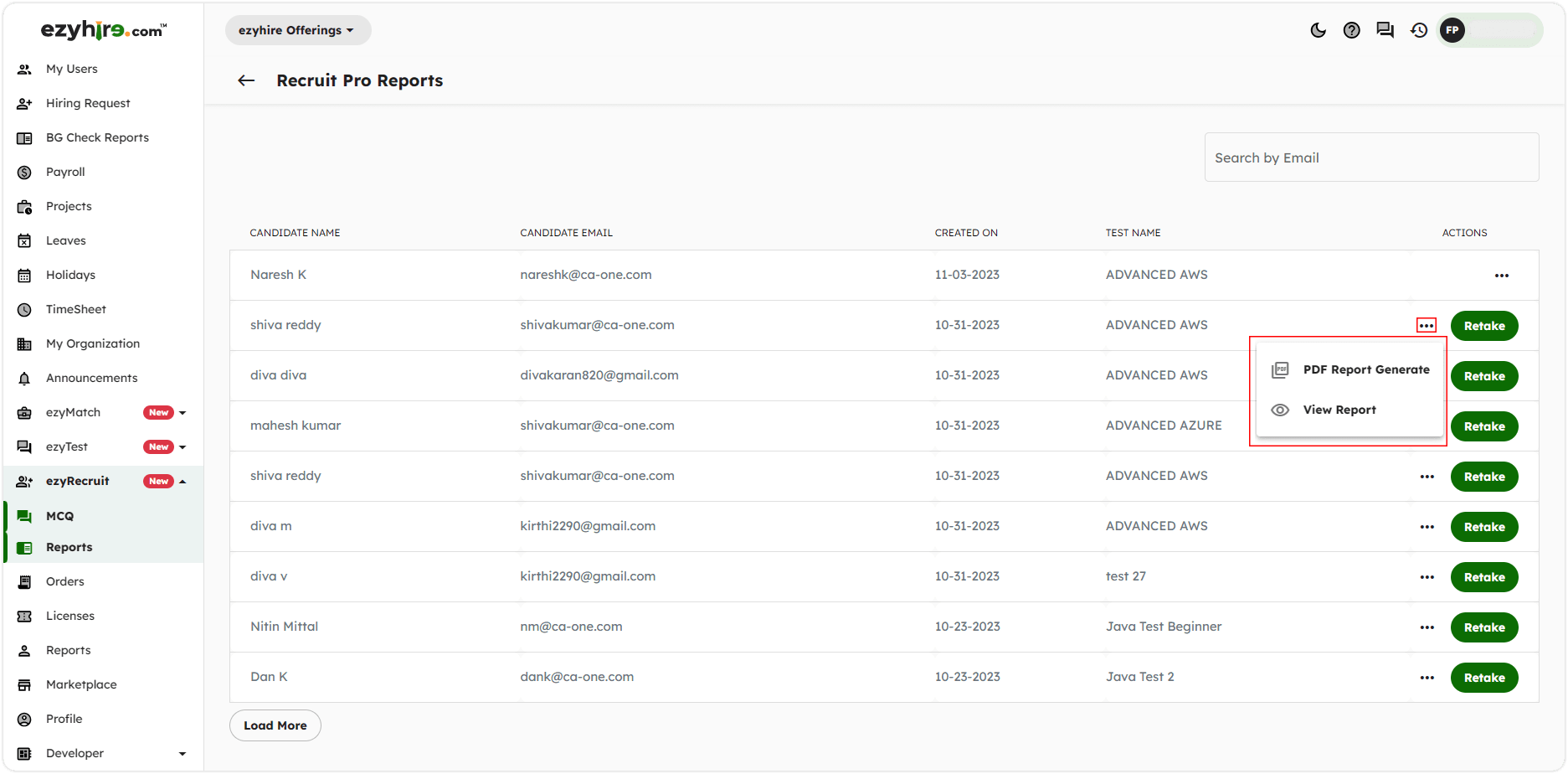Retake test for diva v
The height and width of the screenshot is (774, 1568).
(x=1484, y=577)
